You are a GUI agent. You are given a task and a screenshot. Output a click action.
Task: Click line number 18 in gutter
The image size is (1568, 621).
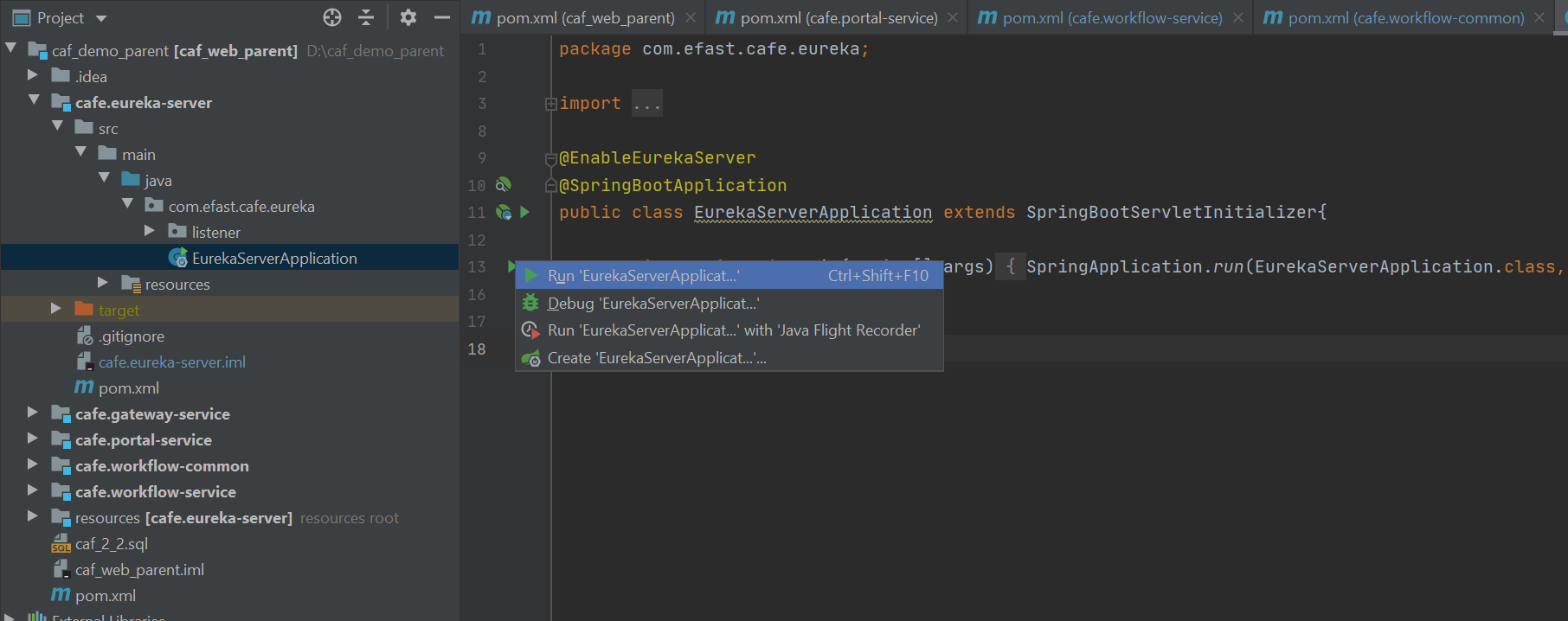[477, 349]
